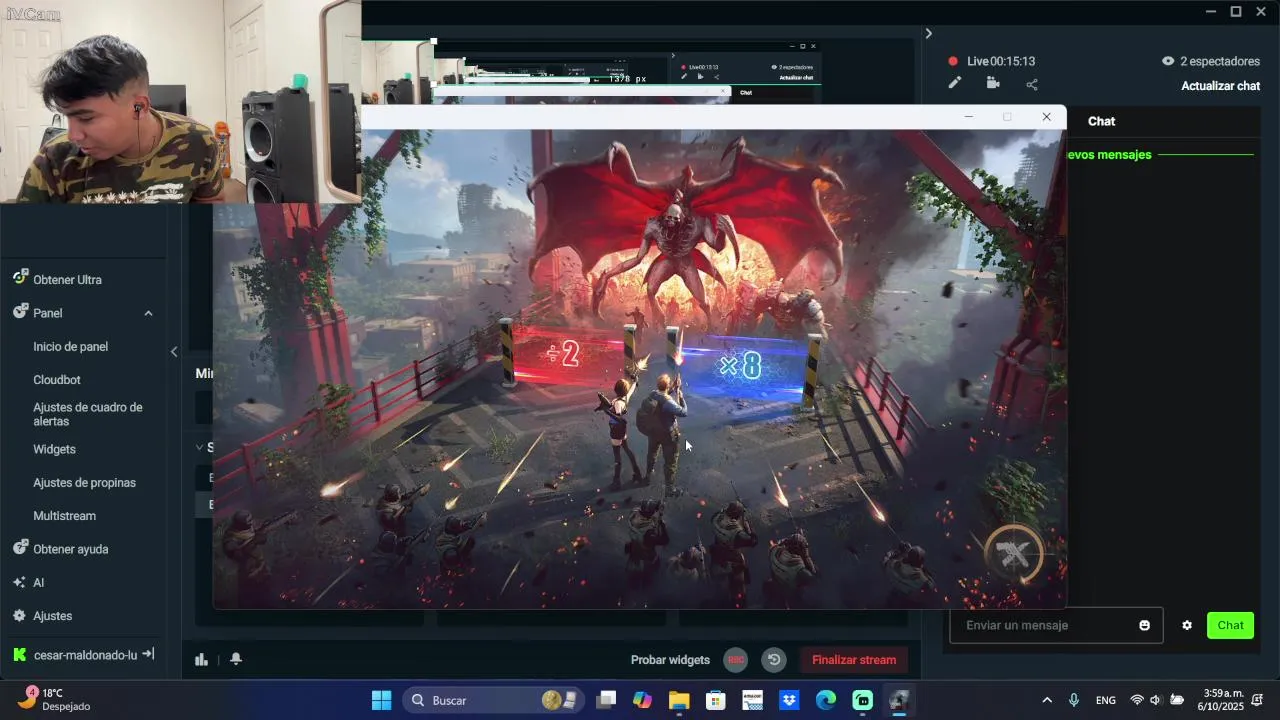Open File Explorer from taskbar

[679, 700]
